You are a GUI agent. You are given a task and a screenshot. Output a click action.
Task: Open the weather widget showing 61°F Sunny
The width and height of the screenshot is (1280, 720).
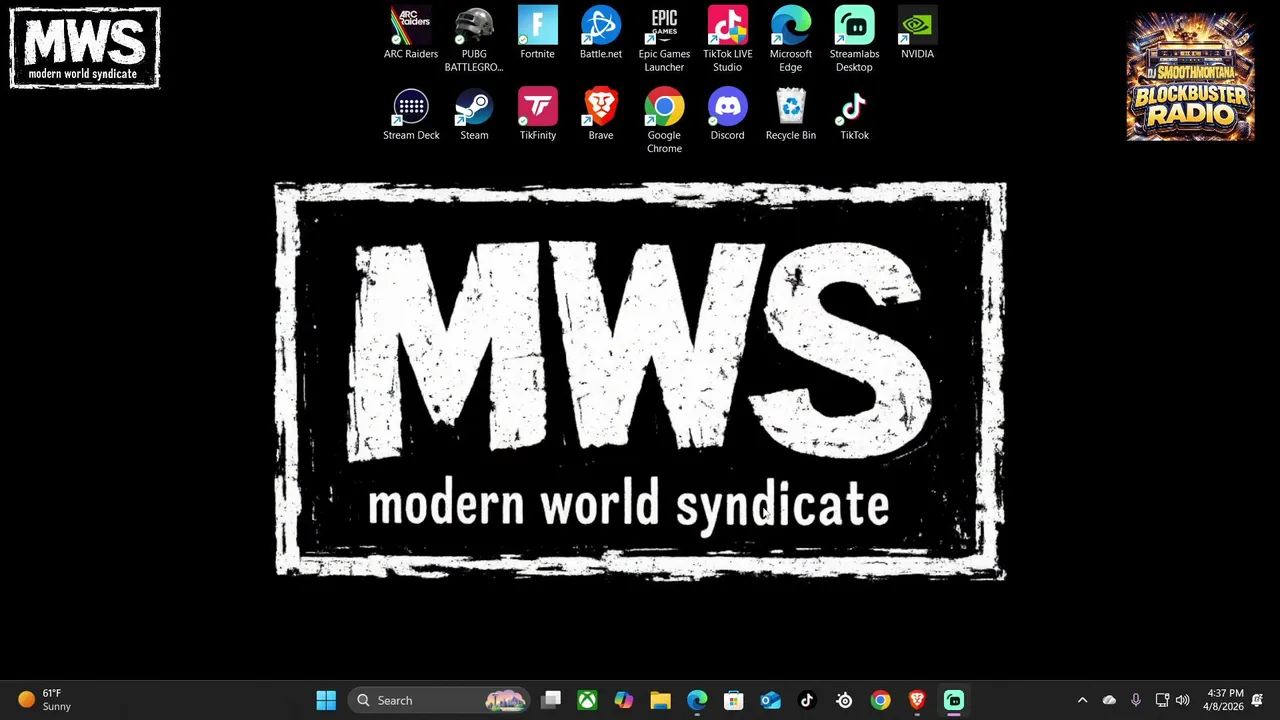45,700
